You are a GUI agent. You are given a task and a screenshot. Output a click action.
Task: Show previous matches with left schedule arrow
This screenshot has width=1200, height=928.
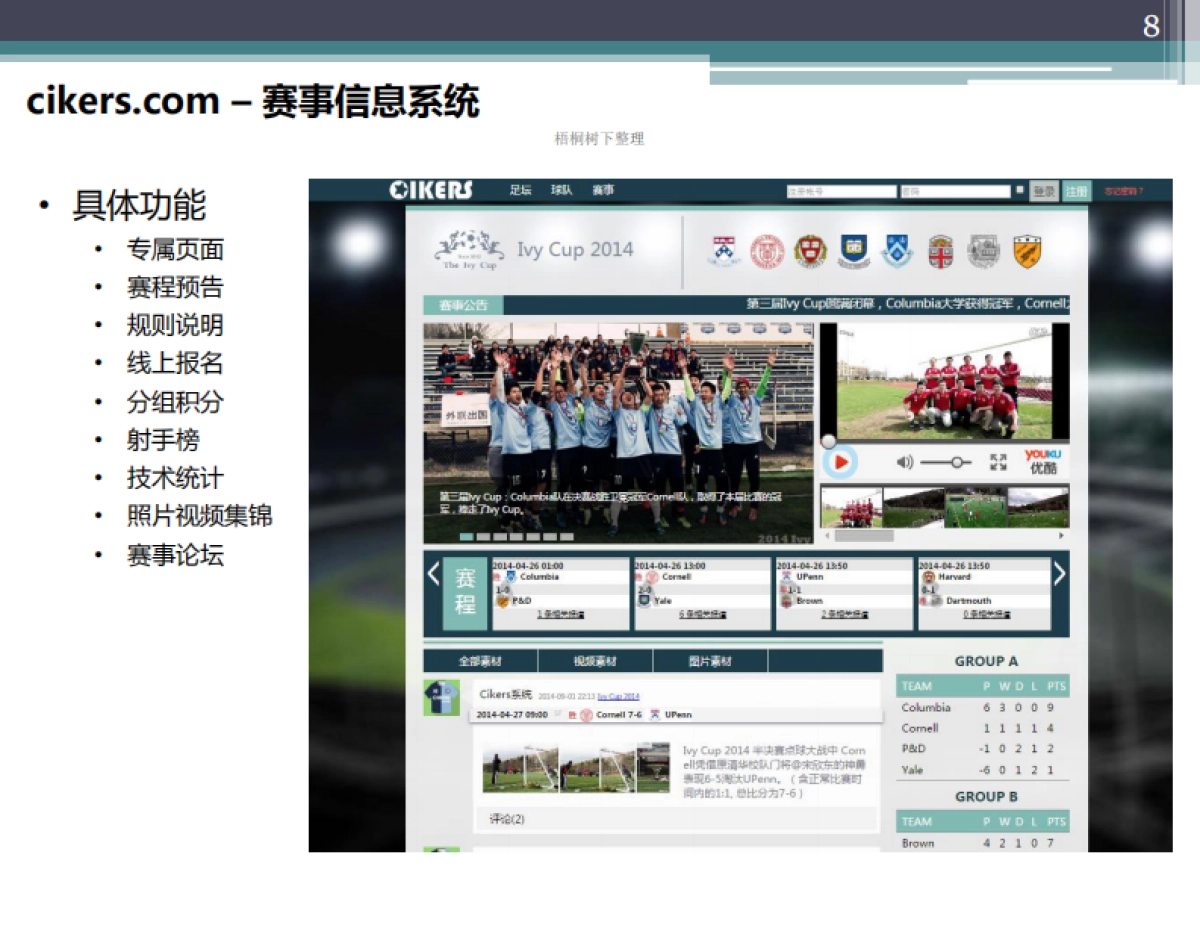(433, 574)
